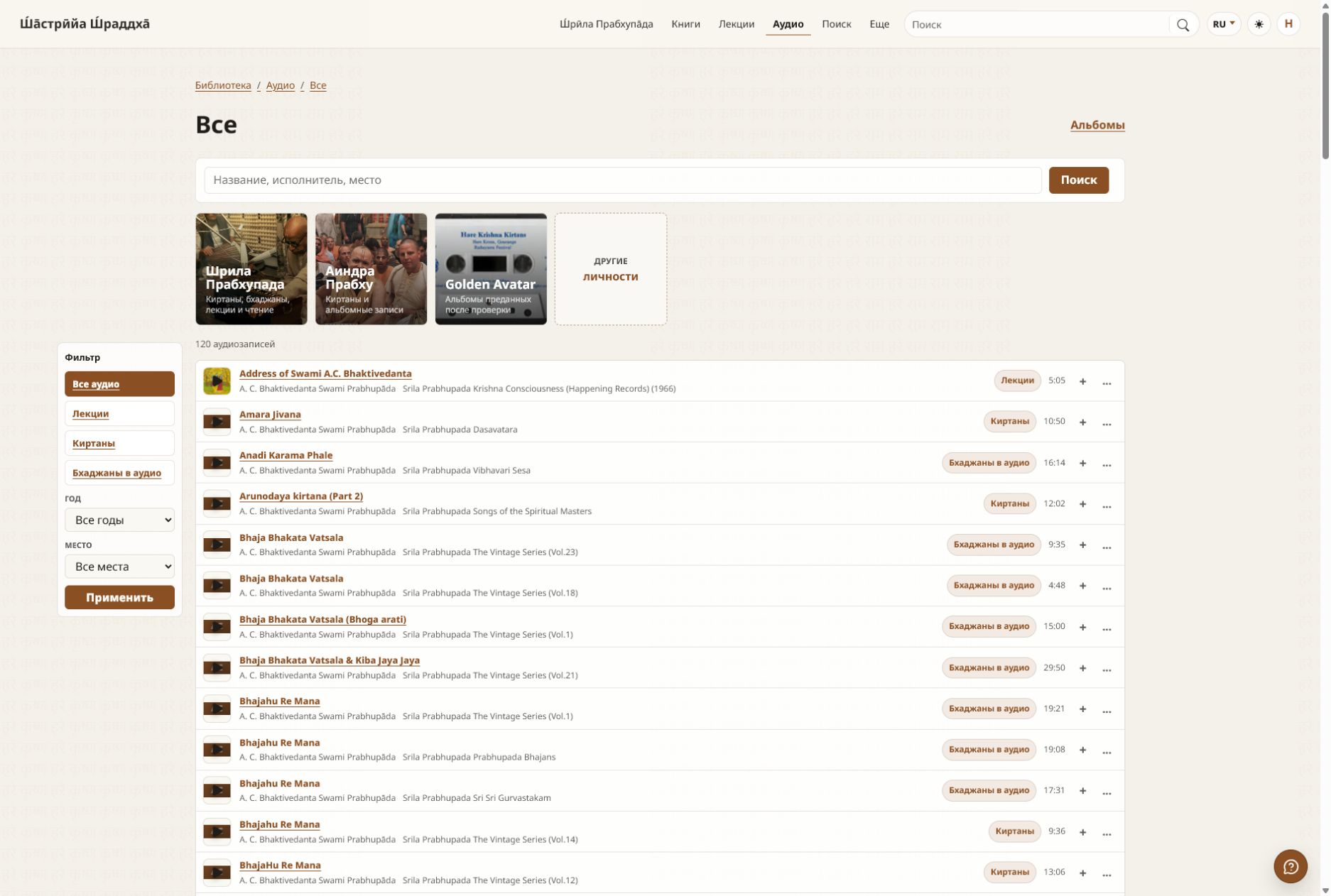Focus the Название, исполнитель, место search field
Screen dimensions: 1331x896
[622, 180]
